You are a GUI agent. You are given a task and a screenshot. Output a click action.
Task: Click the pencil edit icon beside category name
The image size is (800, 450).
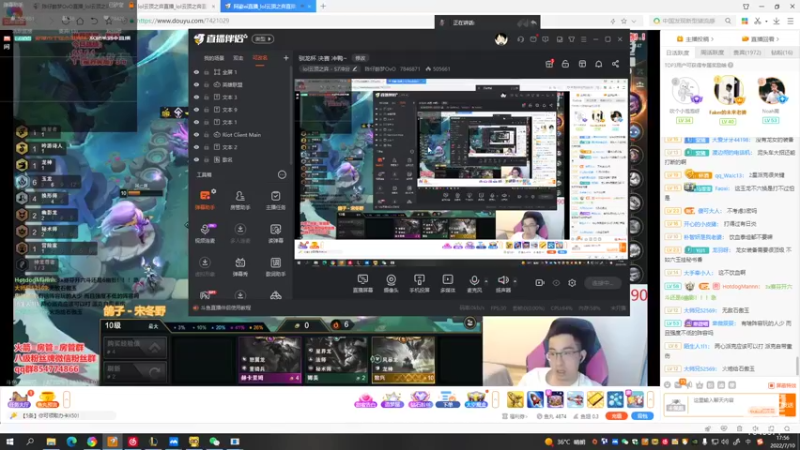click(x=355, y=69)
